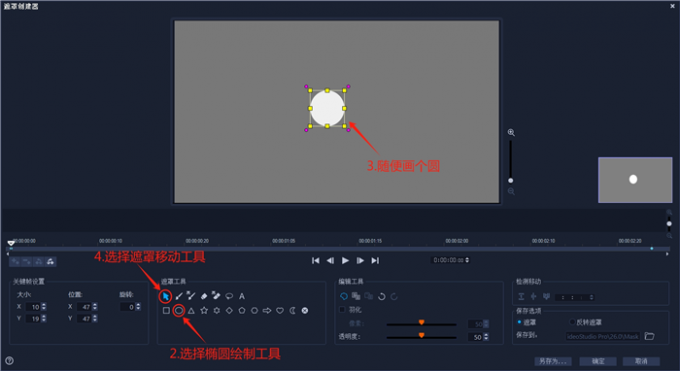Screen dimensions: 680x371
Task: Choose the rectangle shape tool
Action: click(166, 310)
